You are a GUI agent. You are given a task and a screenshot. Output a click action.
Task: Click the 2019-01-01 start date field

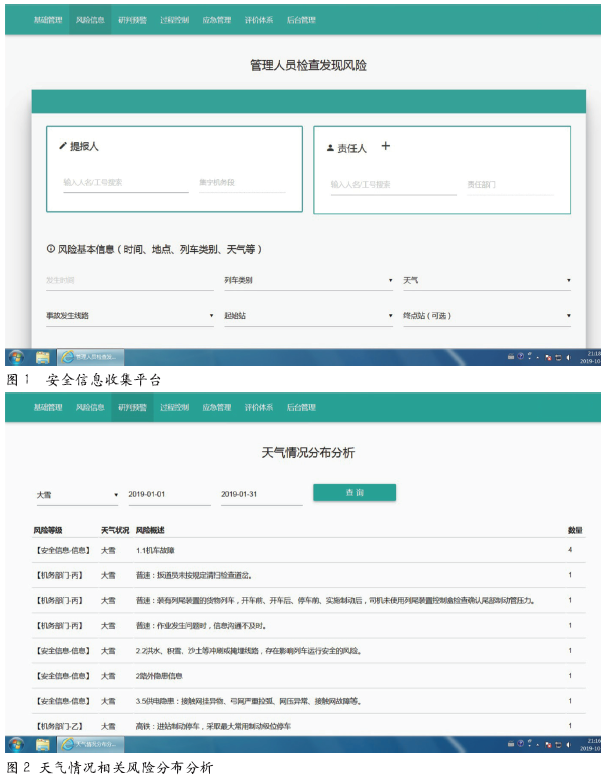click(168, 494)
